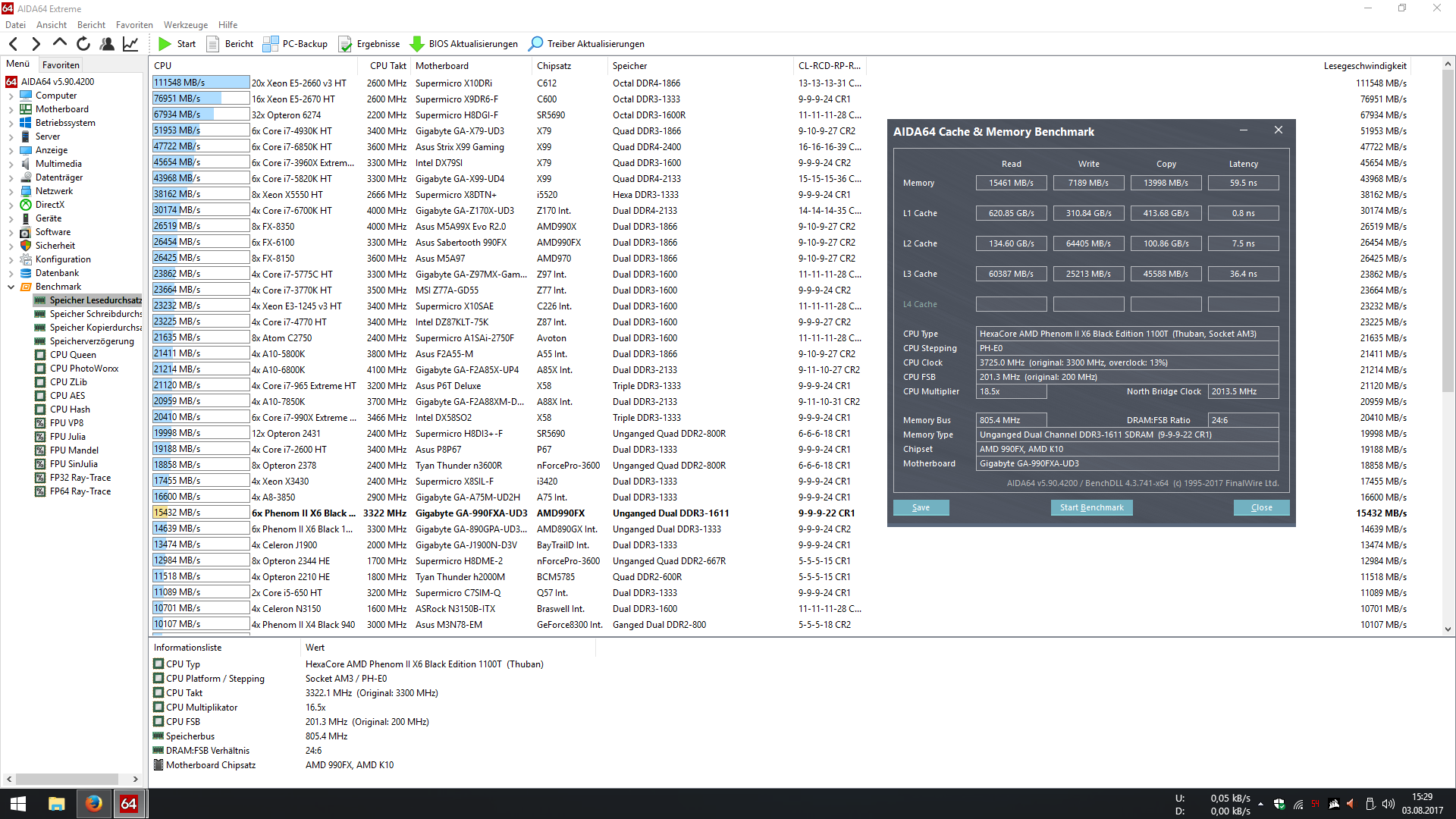The width and height of the screenshot is (1456, 819).
Task: Open BIOS Aktualisierungen from the toolbar
Action: [x=463, y=44]
